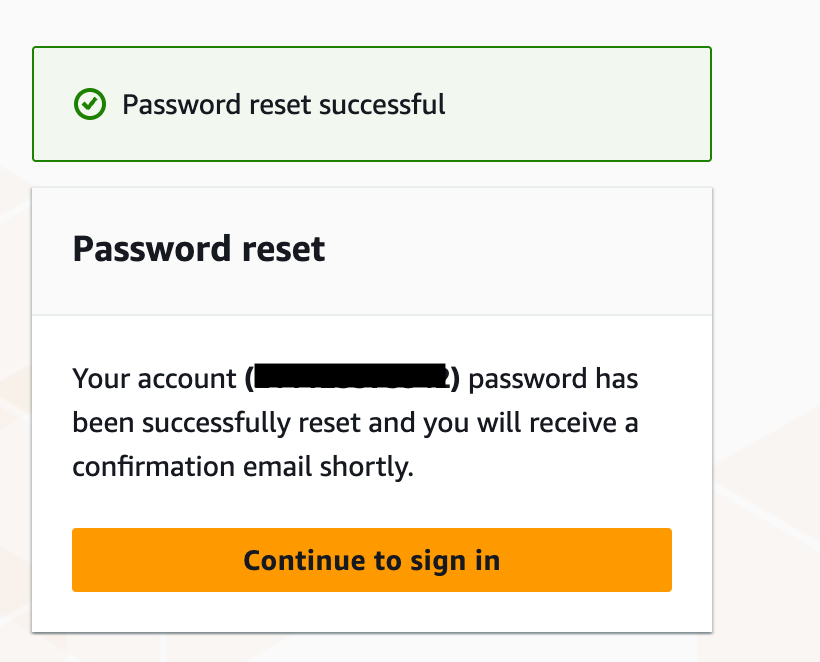Click the "Your account" text

tap(154, 379)
